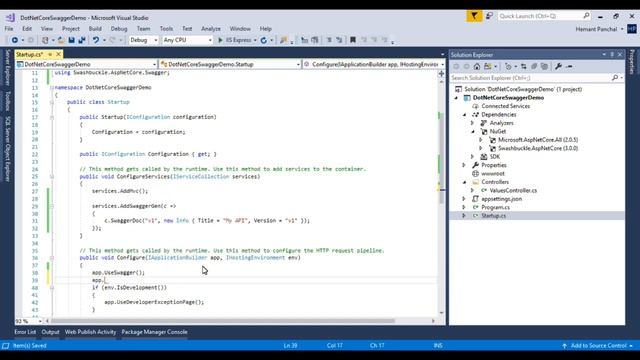Select ValuesController.cs in Solution Explorer
640x360 pixels.
point(513,191)
